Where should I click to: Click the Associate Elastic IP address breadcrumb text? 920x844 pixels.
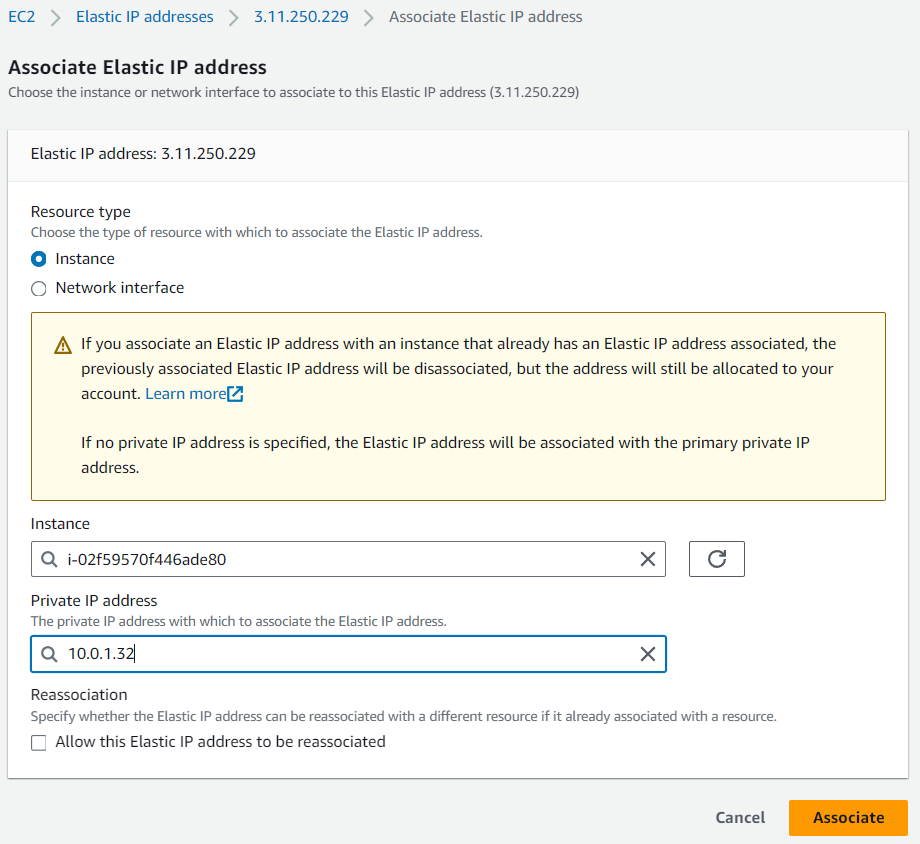[485, 17]
